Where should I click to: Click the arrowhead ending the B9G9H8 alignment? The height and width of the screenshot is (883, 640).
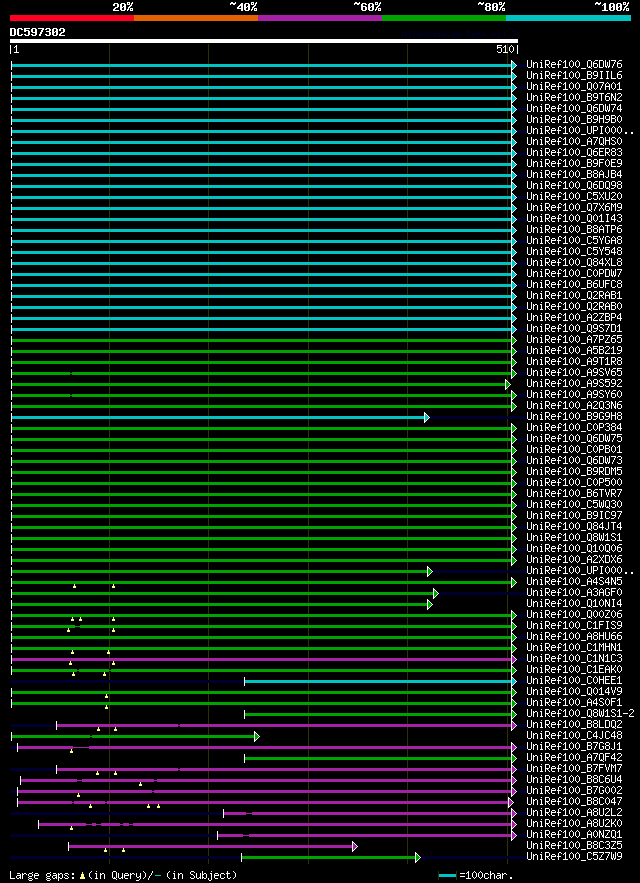(426, 417)
